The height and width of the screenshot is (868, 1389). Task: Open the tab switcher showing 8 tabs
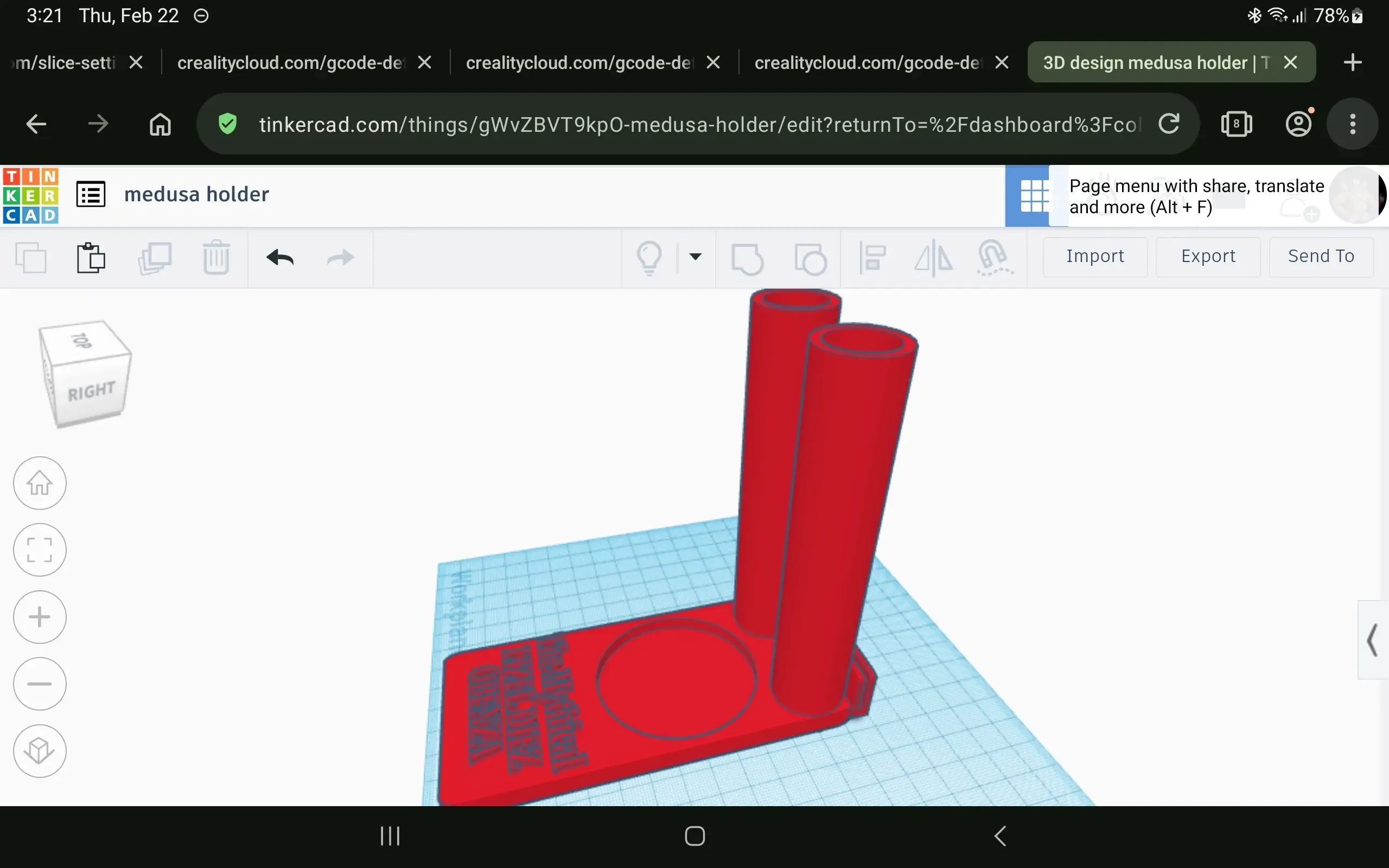point(1237,124)
